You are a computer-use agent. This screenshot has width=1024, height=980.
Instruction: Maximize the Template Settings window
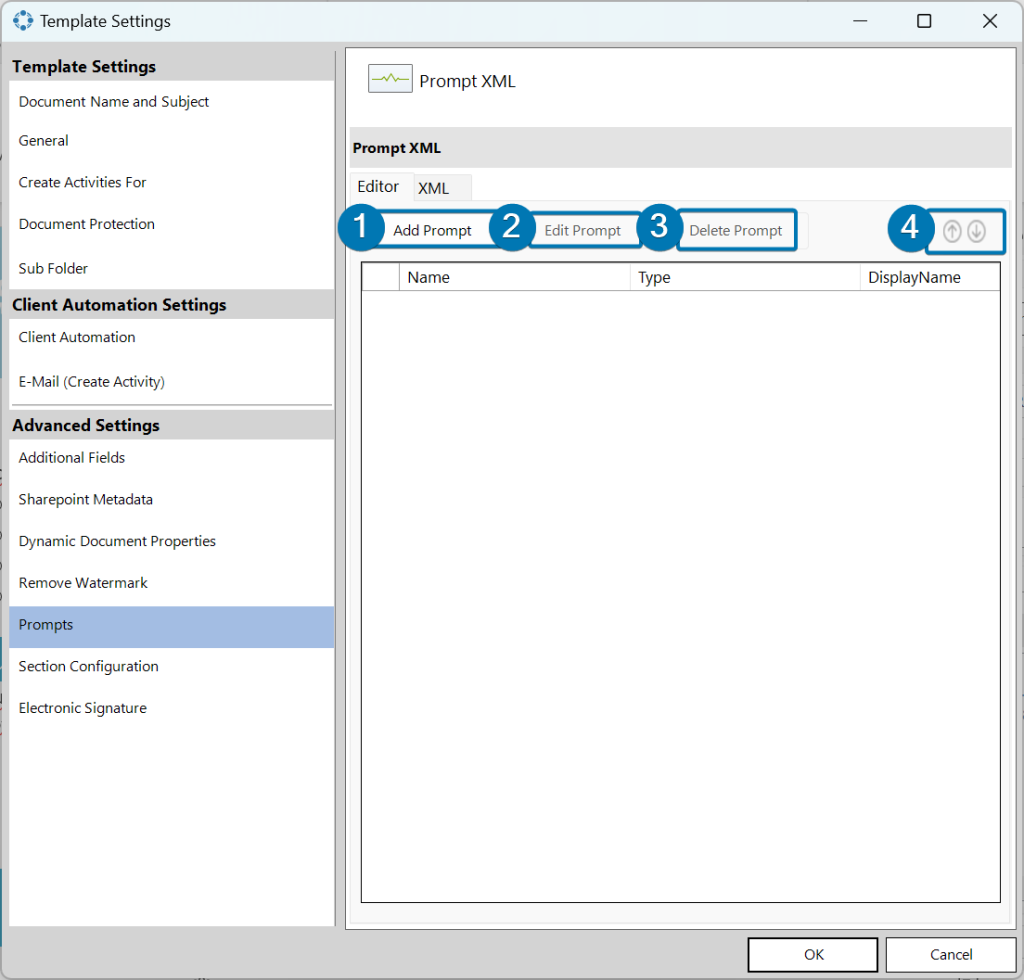coord(924,21)
